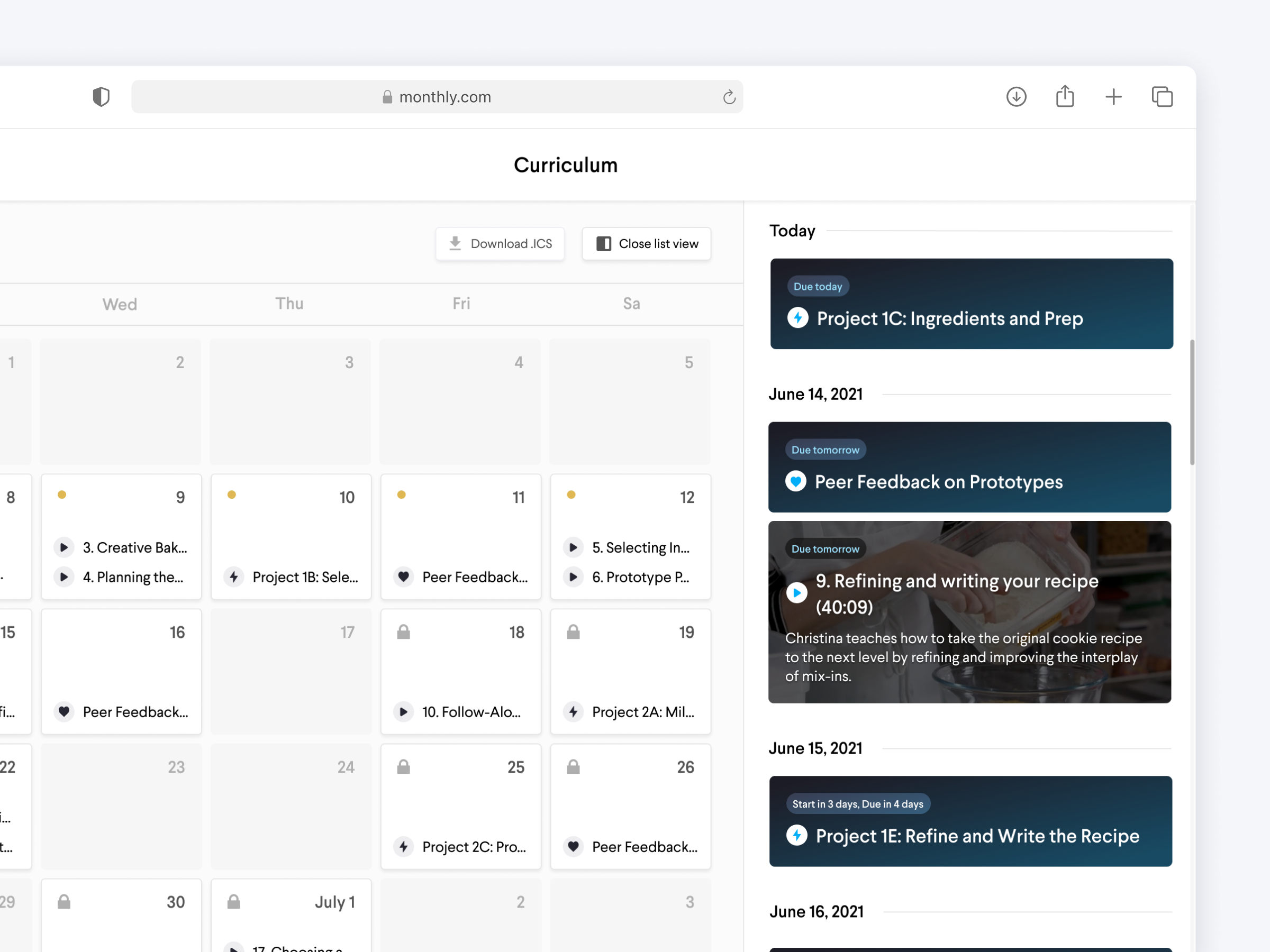Open Project 2A: Mil... on June 19
1270x952 pixels.
(642, 711)
